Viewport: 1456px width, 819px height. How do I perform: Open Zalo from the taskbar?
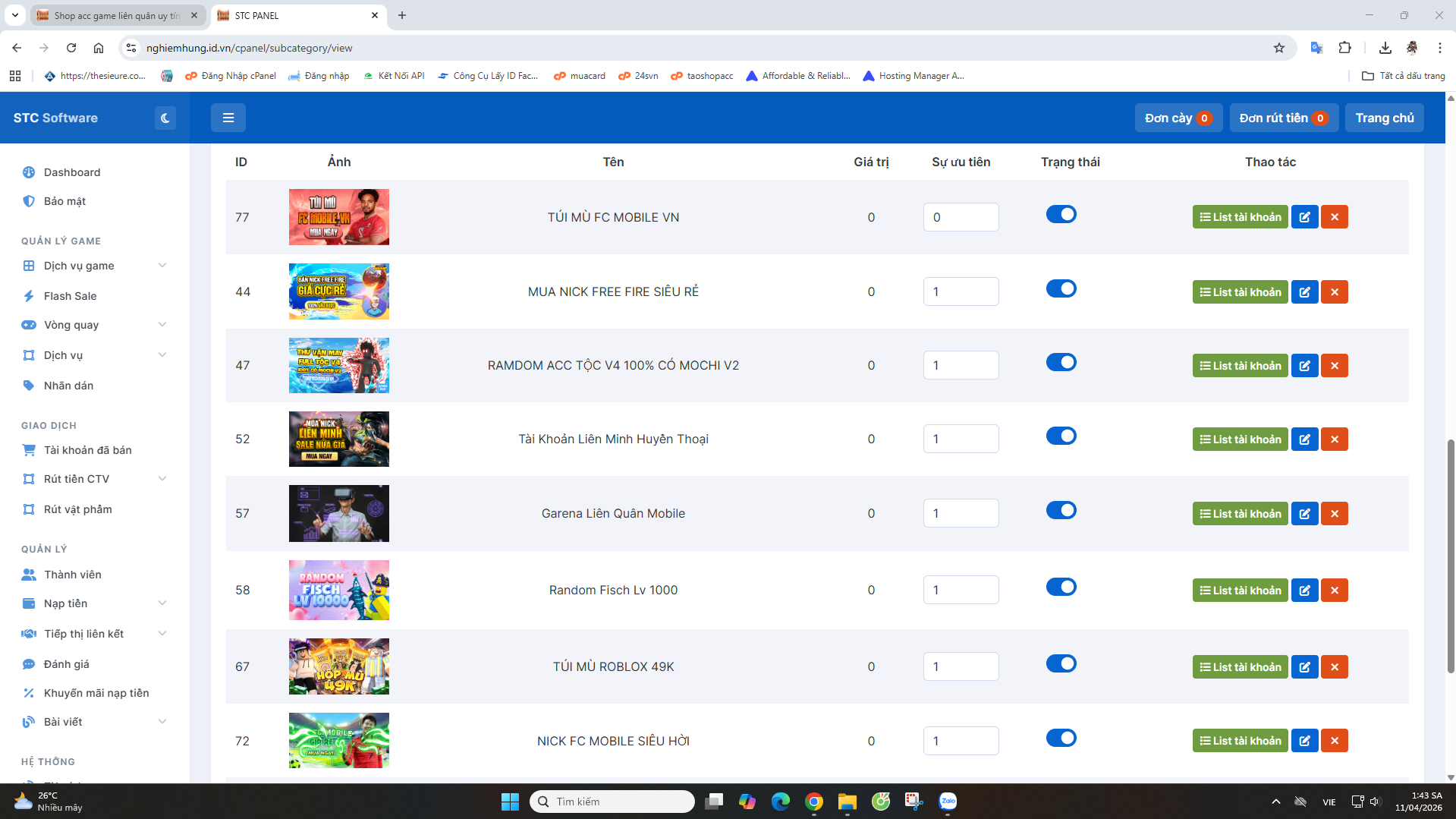click(x=948, y=802)
